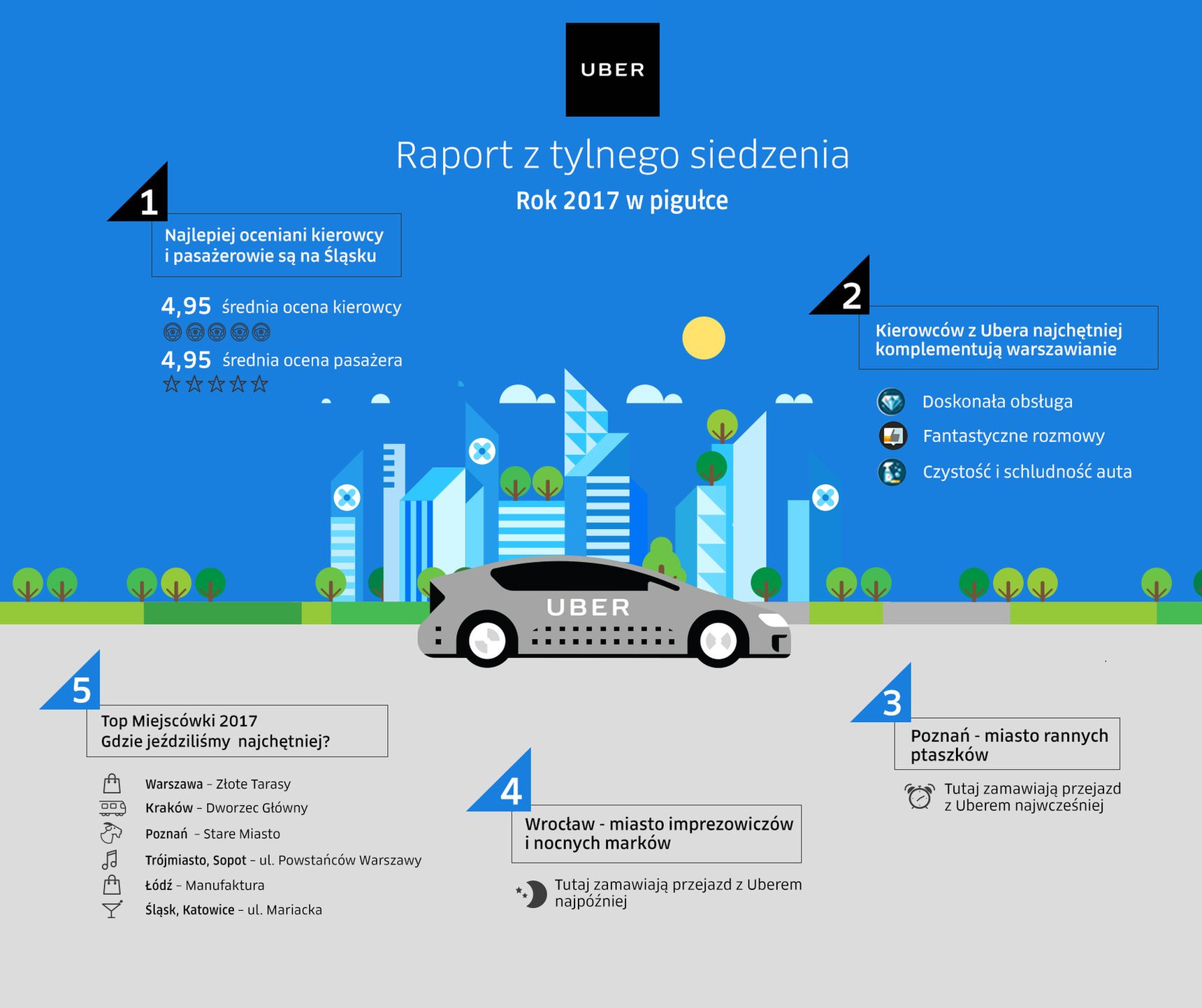Screen dimensions: 1202x1008
Task: Click the shopping bag icon beside Łódź
Action: (112, 885)
